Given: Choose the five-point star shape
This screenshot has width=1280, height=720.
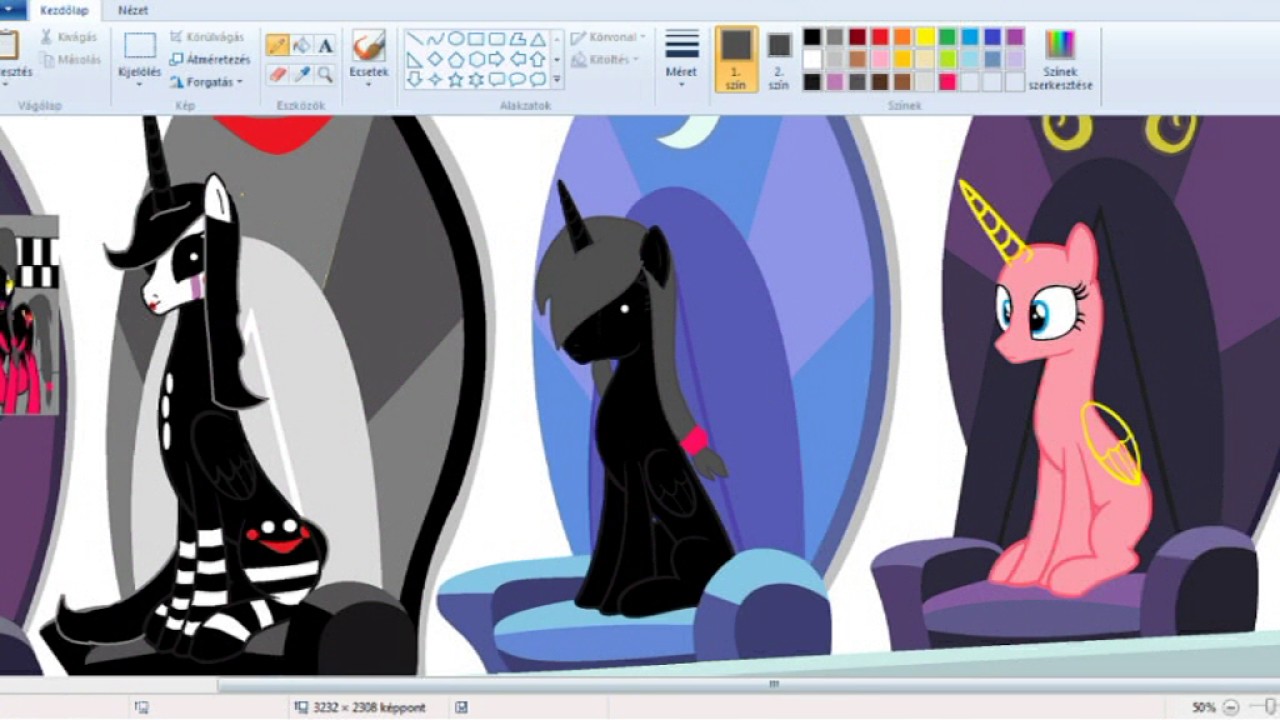Looking at the screenshot, I should [456, 79].
